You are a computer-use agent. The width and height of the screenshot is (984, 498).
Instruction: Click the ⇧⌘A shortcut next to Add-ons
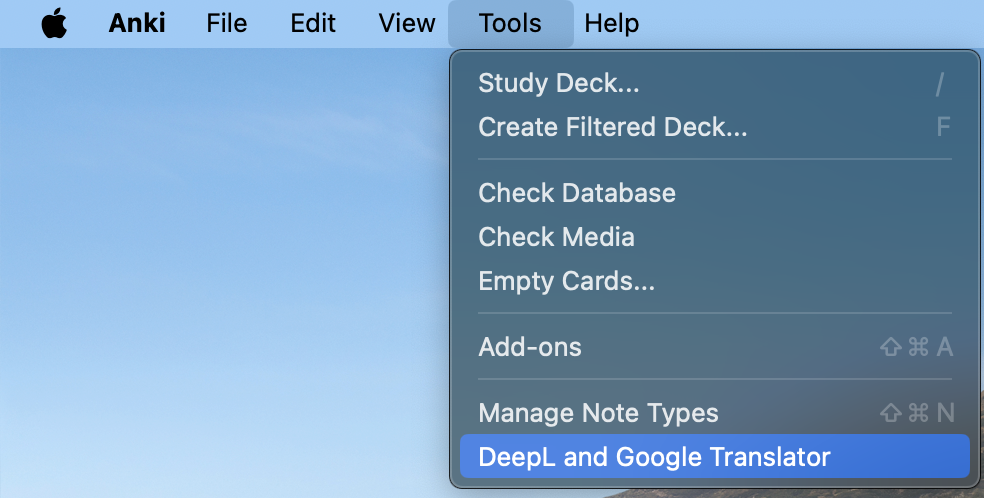pos(915,347)
